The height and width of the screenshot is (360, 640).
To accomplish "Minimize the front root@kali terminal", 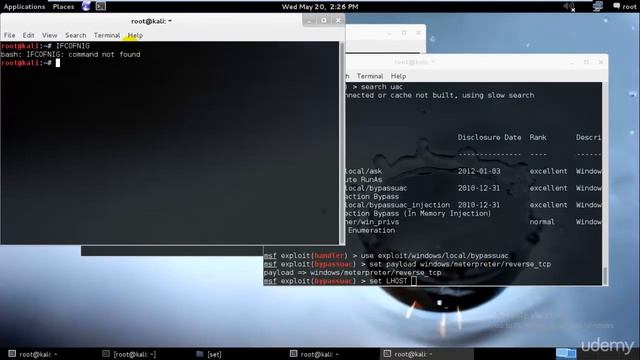I will pos(309,20).
